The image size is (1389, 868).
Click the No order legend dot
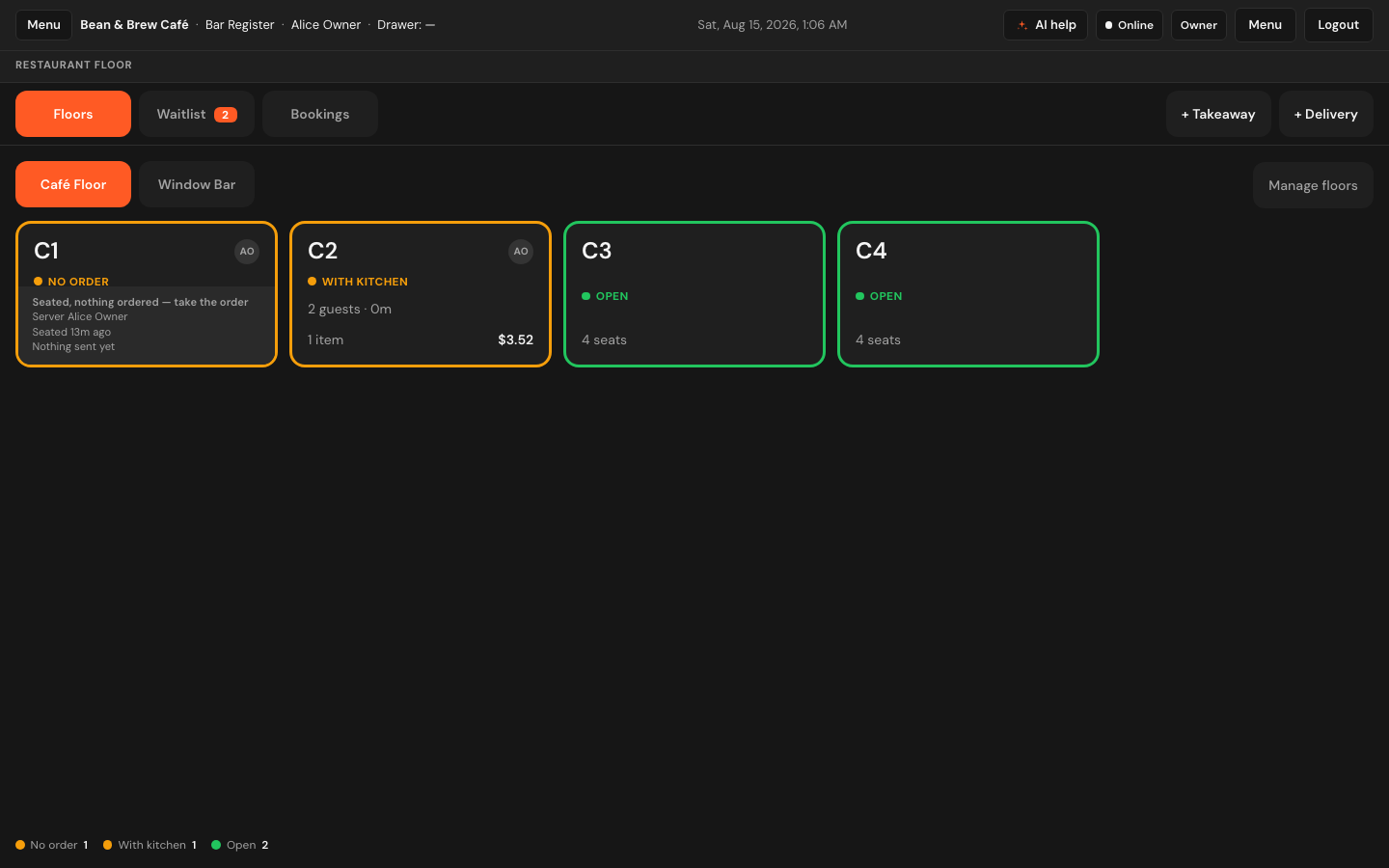[x=20, y=845]
